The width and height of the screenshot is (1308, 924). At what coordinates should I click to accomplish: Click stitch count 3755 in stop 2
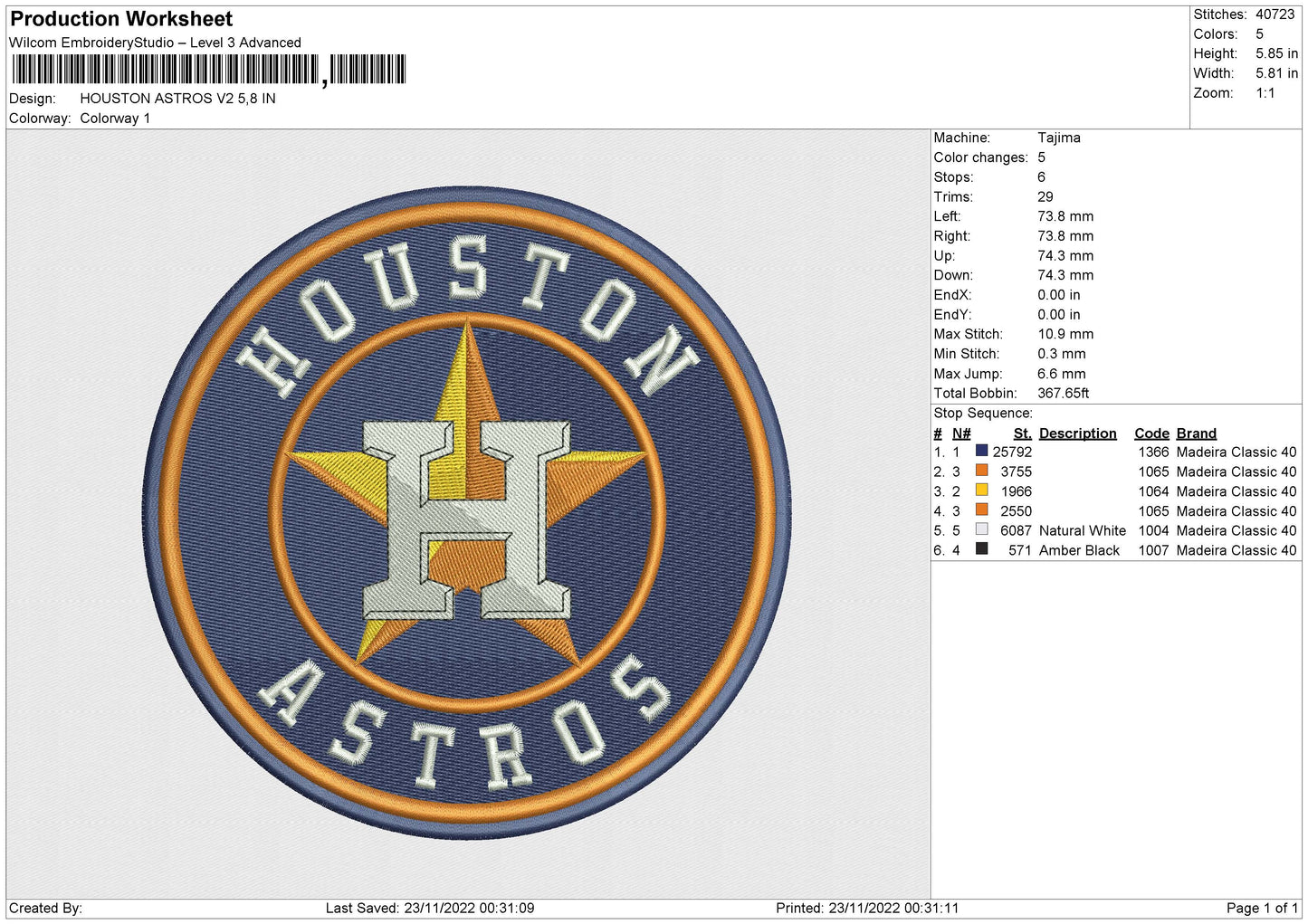(x=1016, y=472)
